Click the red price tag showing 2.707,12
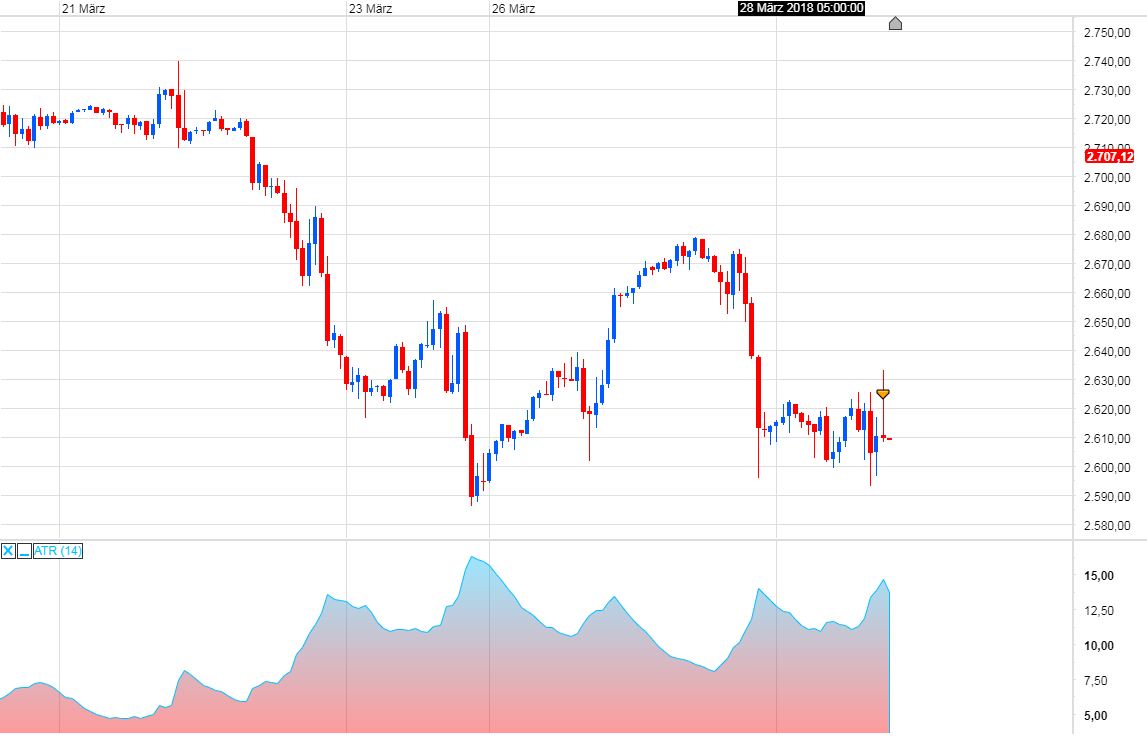1147x739 pixels. pyautogui.click(x=1110, y=157)
